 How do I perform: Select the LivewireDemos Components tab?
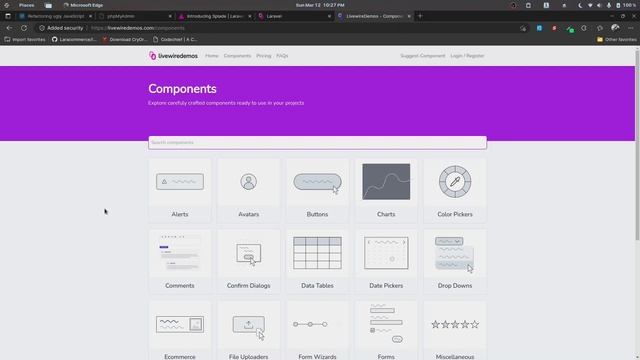[374, 16]
